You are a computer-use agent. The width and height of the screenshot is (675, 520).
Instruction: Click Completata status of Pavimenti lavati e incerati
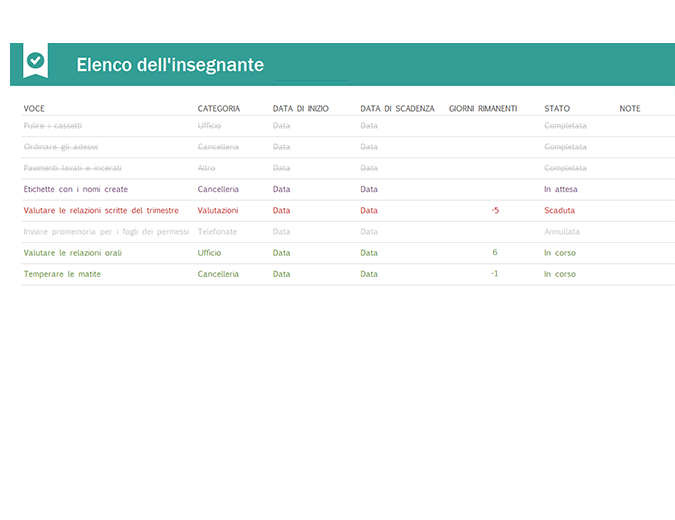click(x=565, y=168)
